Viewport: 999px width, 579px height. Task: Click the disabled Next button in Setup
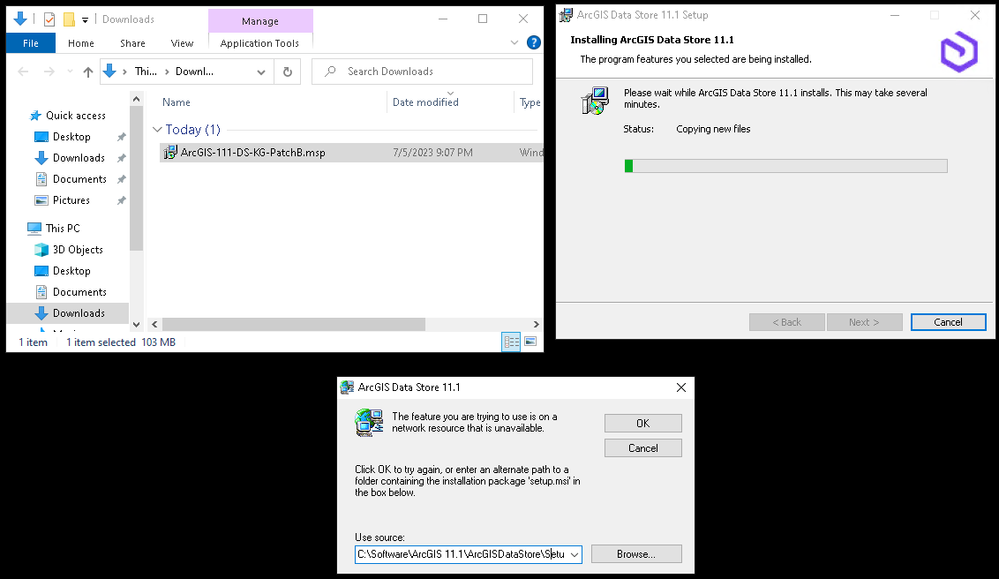(x=864, y=322)
